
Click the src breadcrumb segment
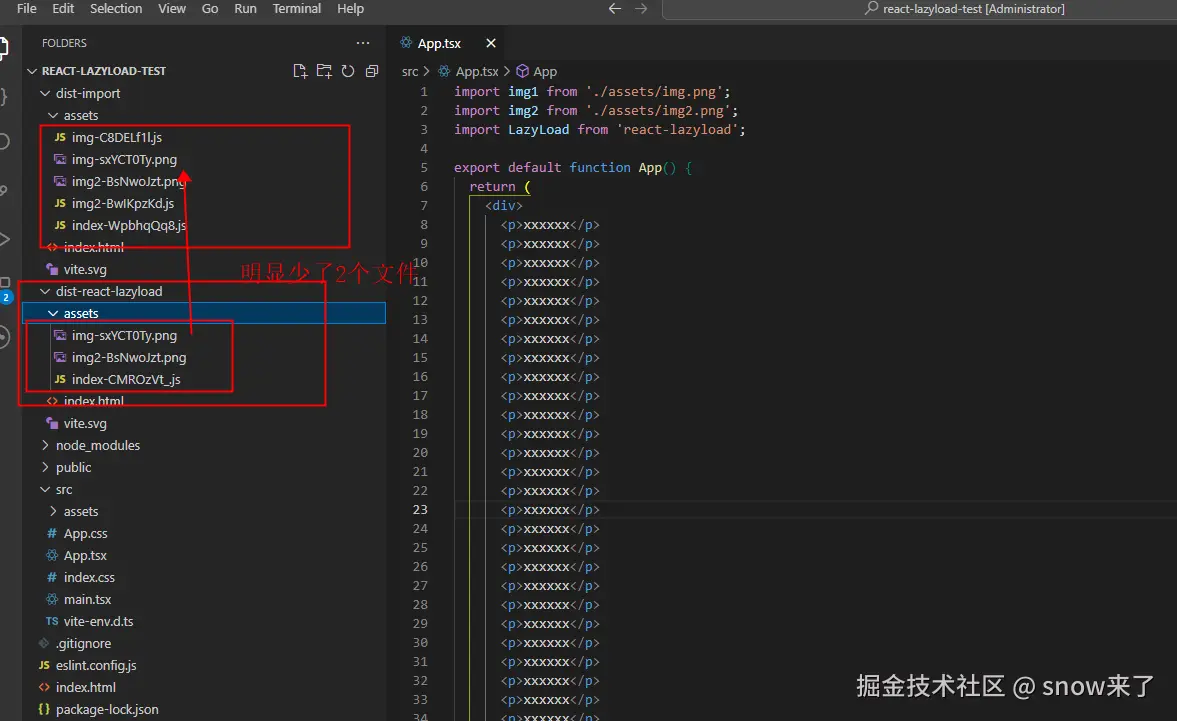[410, 71]
